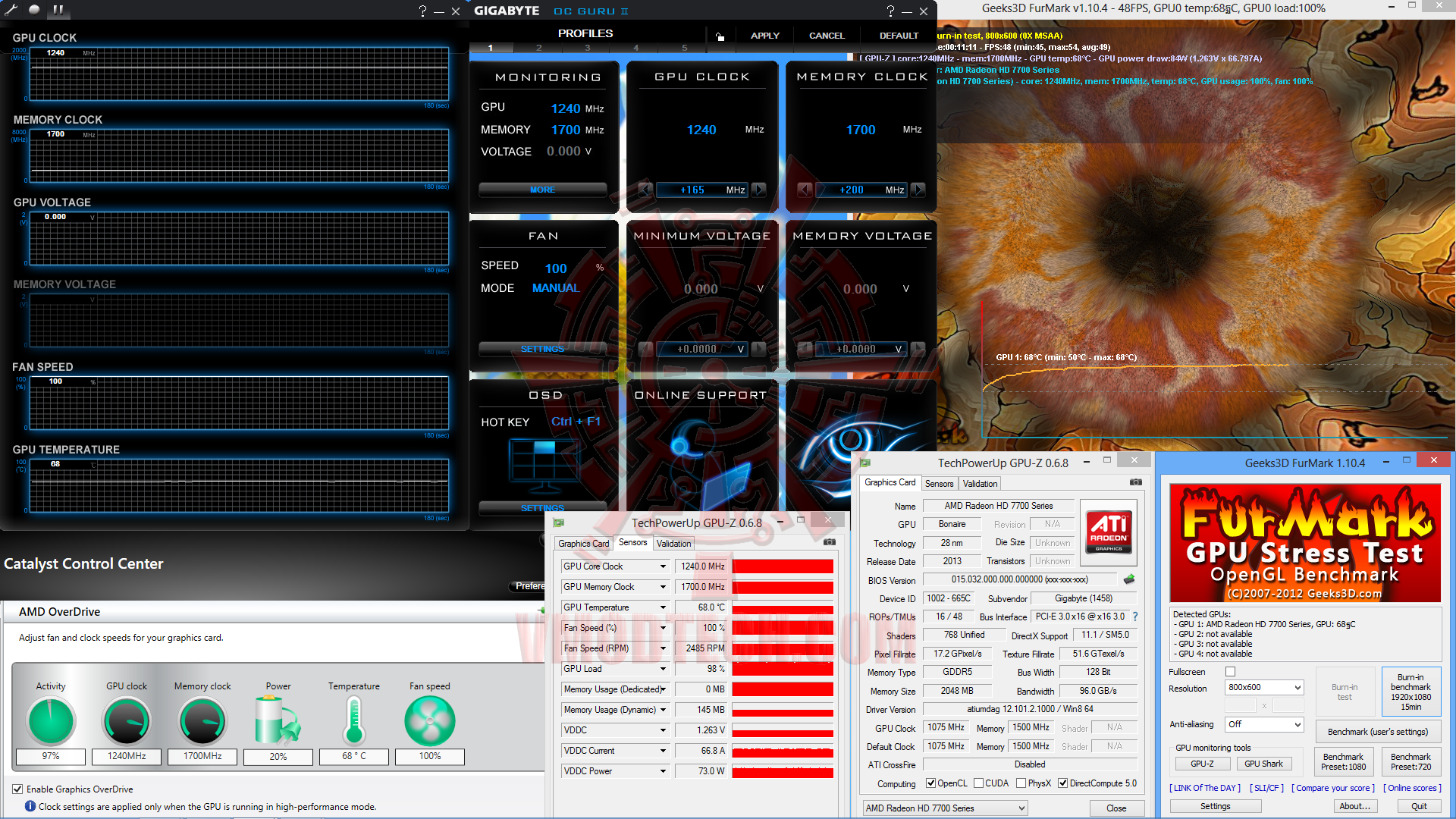Open the wrench settings icon top-left
This screenshot has width=1456, height=819.
(x=11, y=11)
